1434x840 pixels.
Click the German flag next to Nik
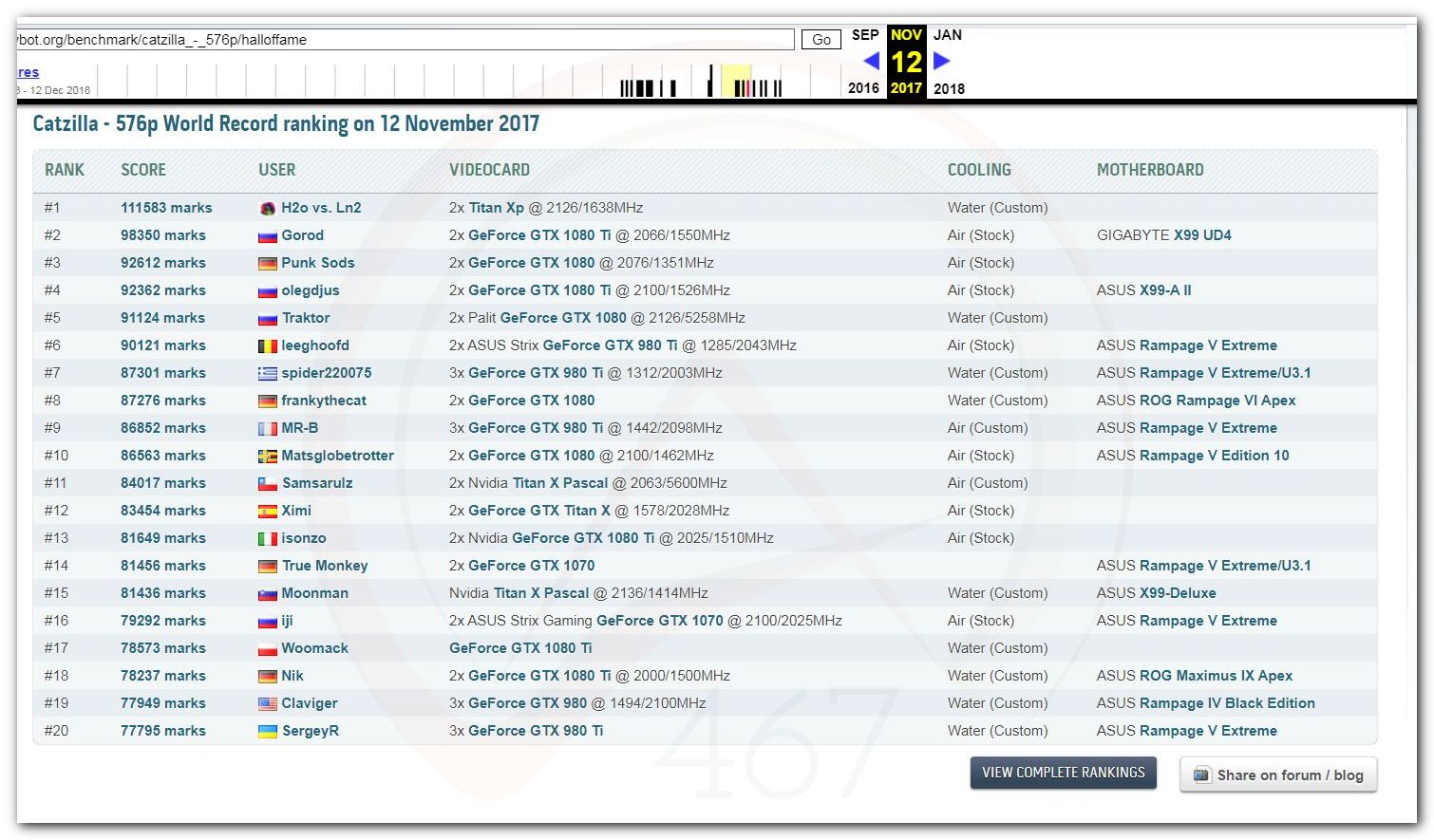click(x=268, y=677)
